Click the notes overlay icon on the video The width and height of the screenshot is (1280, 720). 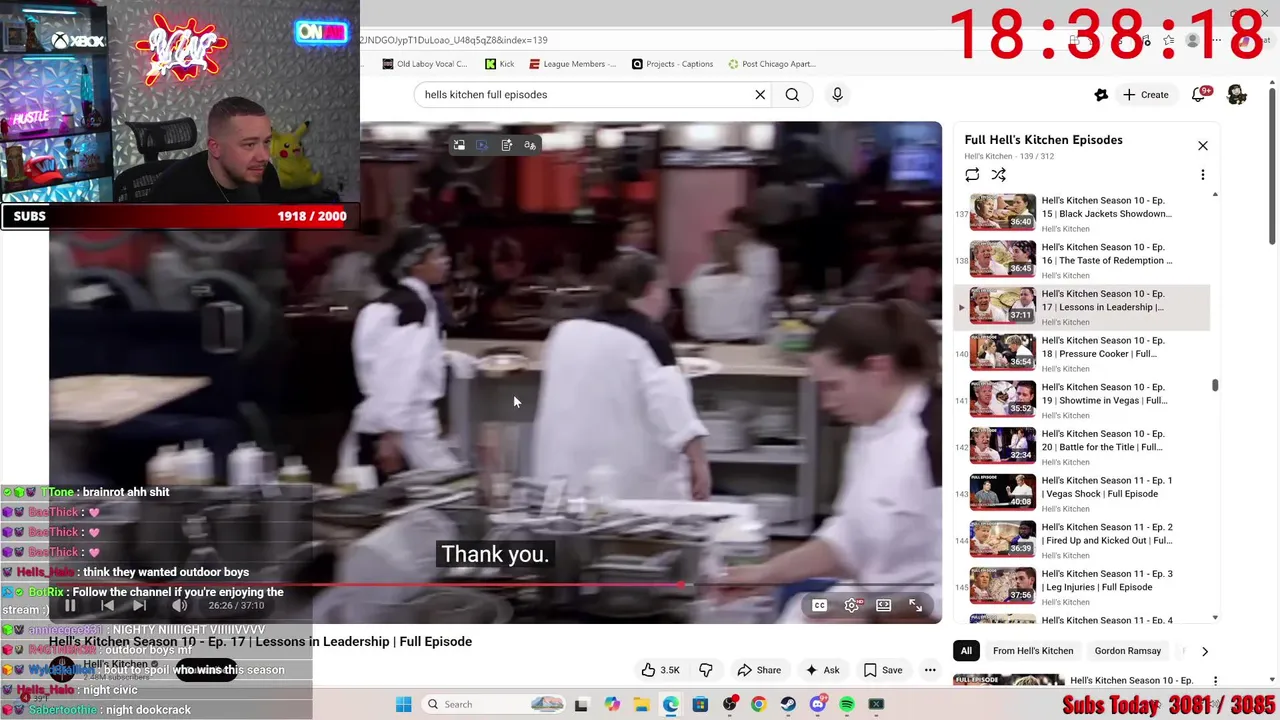507,145
